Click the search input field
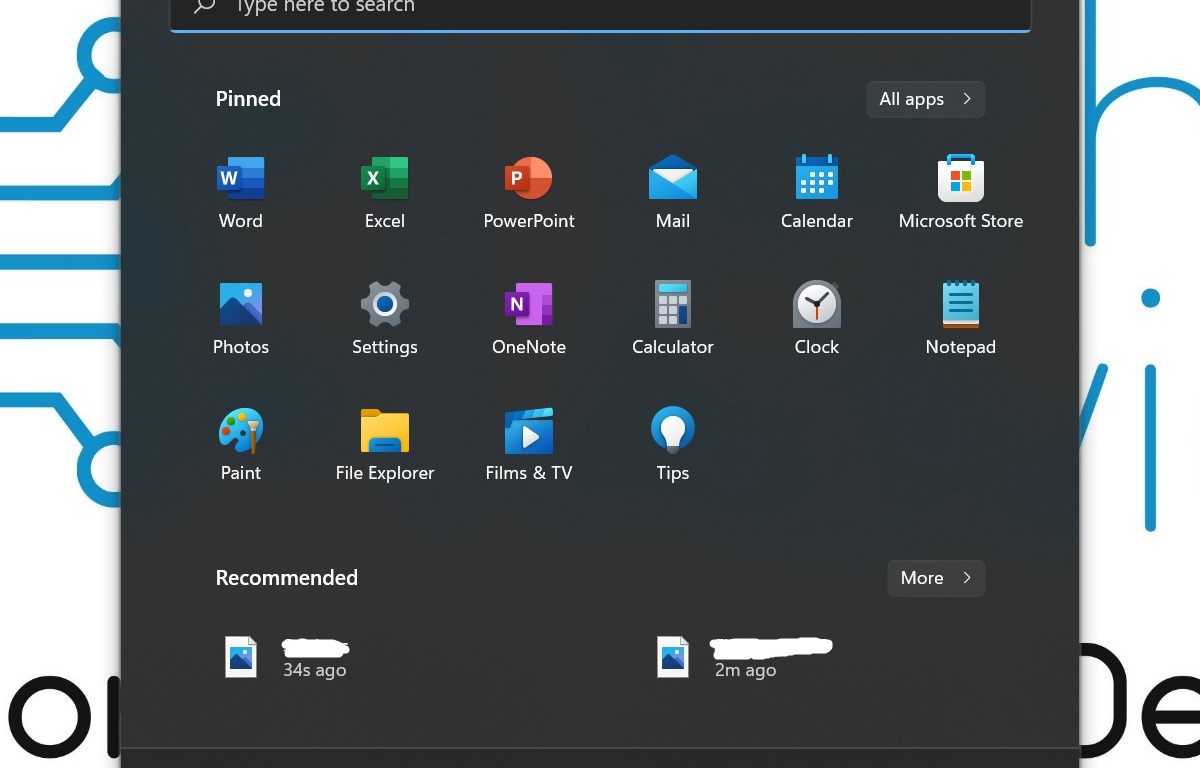Screen dimensions: 1200x768 [x=600, y=8]
